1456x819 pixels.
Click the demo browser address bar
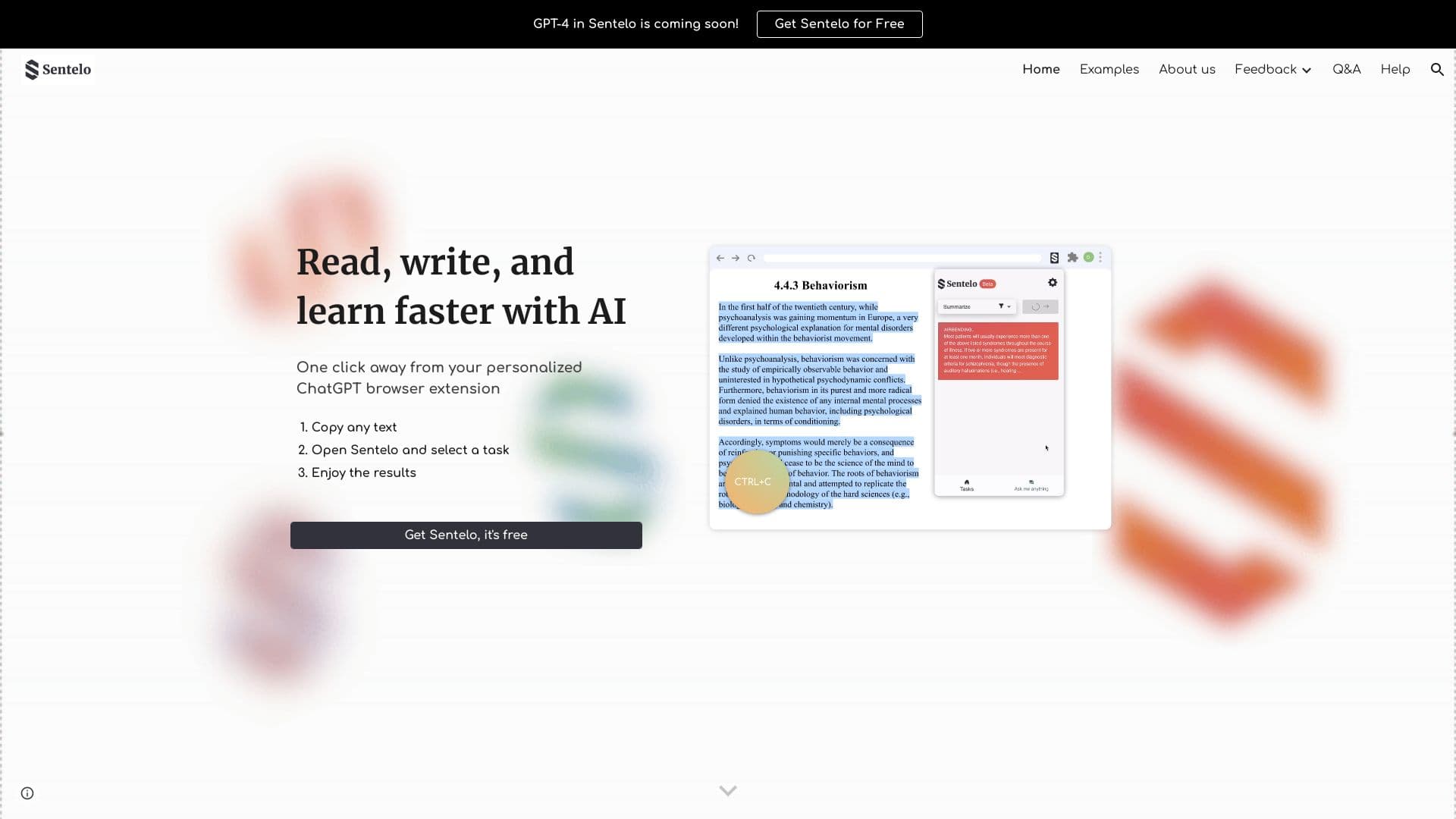coord(901,258)
